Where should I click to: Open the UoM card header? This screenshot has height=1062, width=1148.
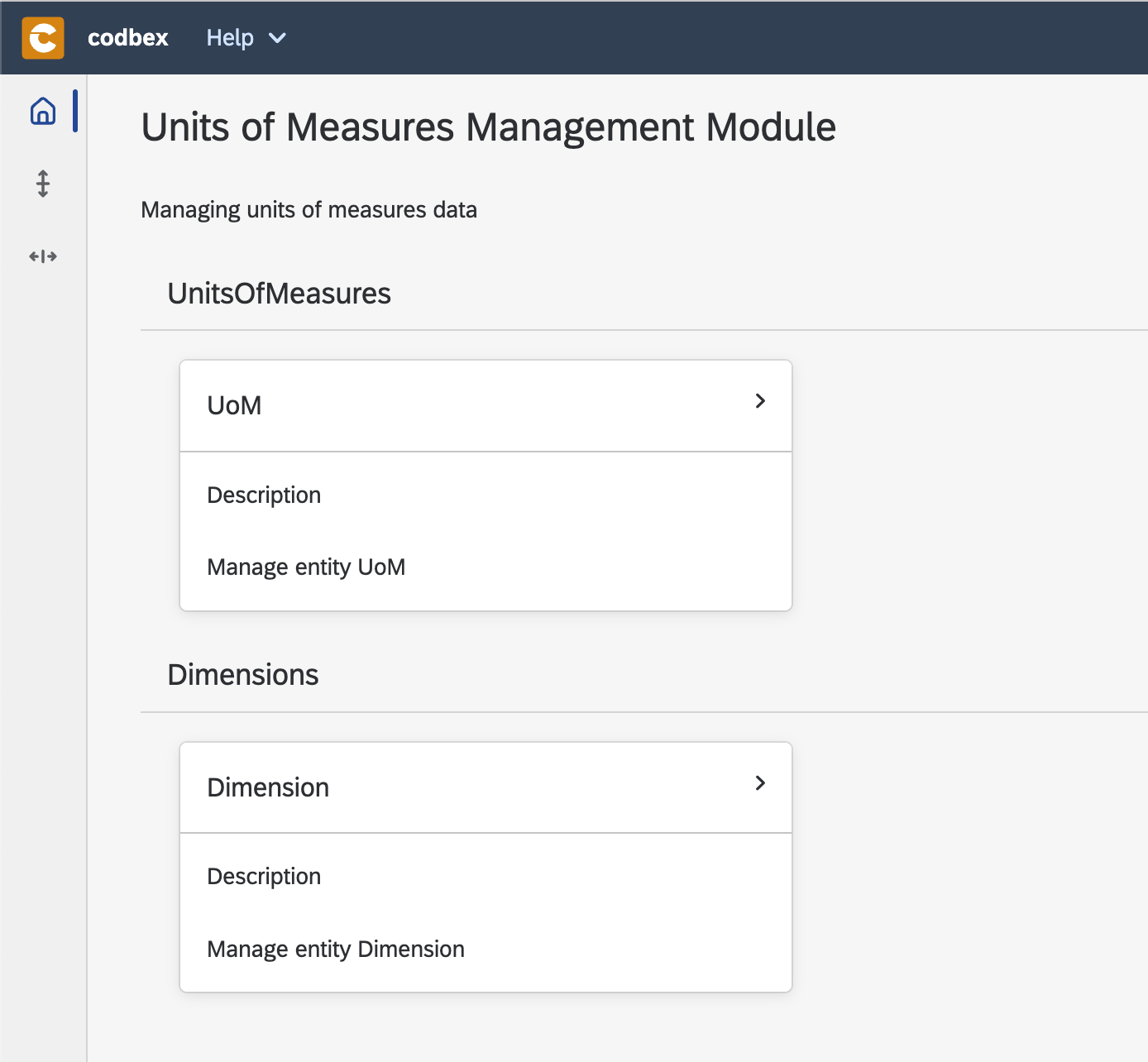[x=486, y=406]
